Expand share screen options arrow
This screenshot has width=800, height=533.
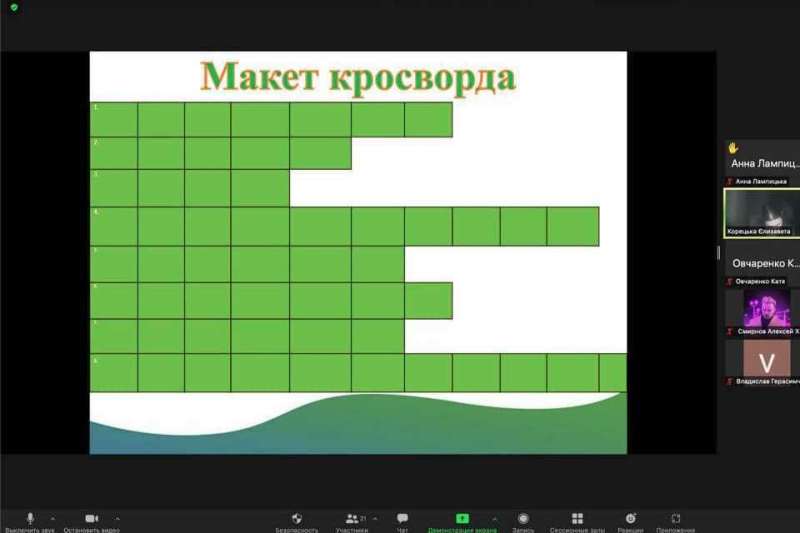click(494, 519)
